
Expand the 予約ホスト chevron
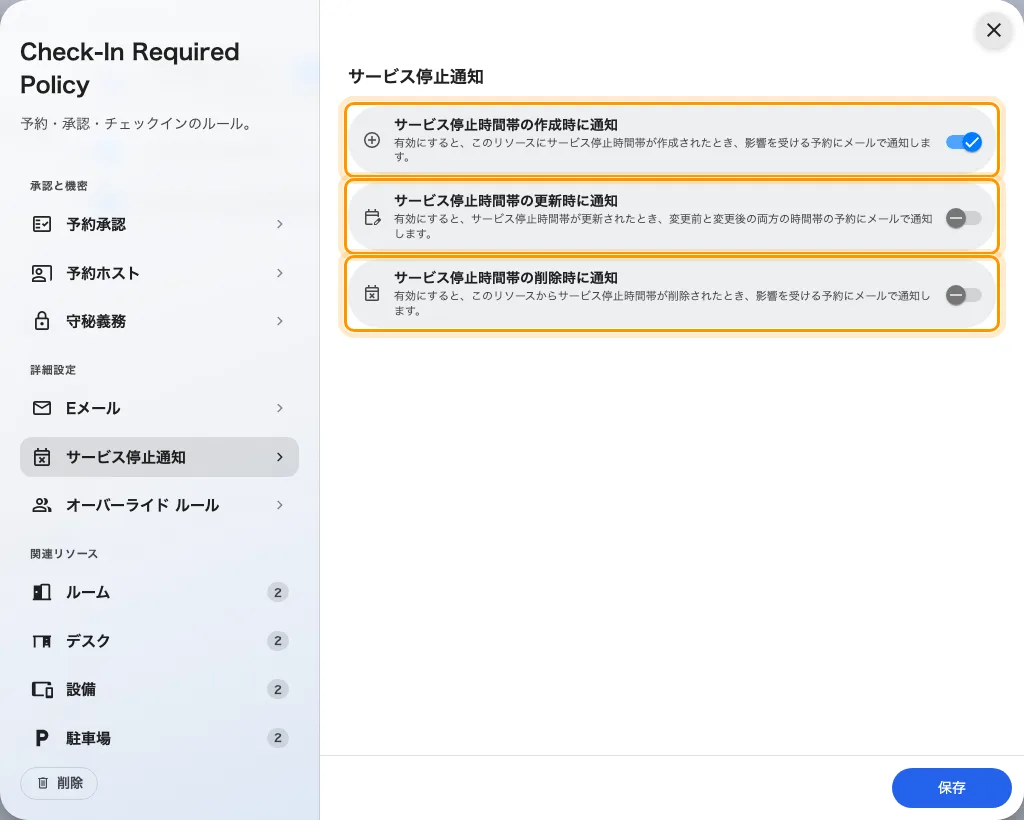(x=280, y=273)
